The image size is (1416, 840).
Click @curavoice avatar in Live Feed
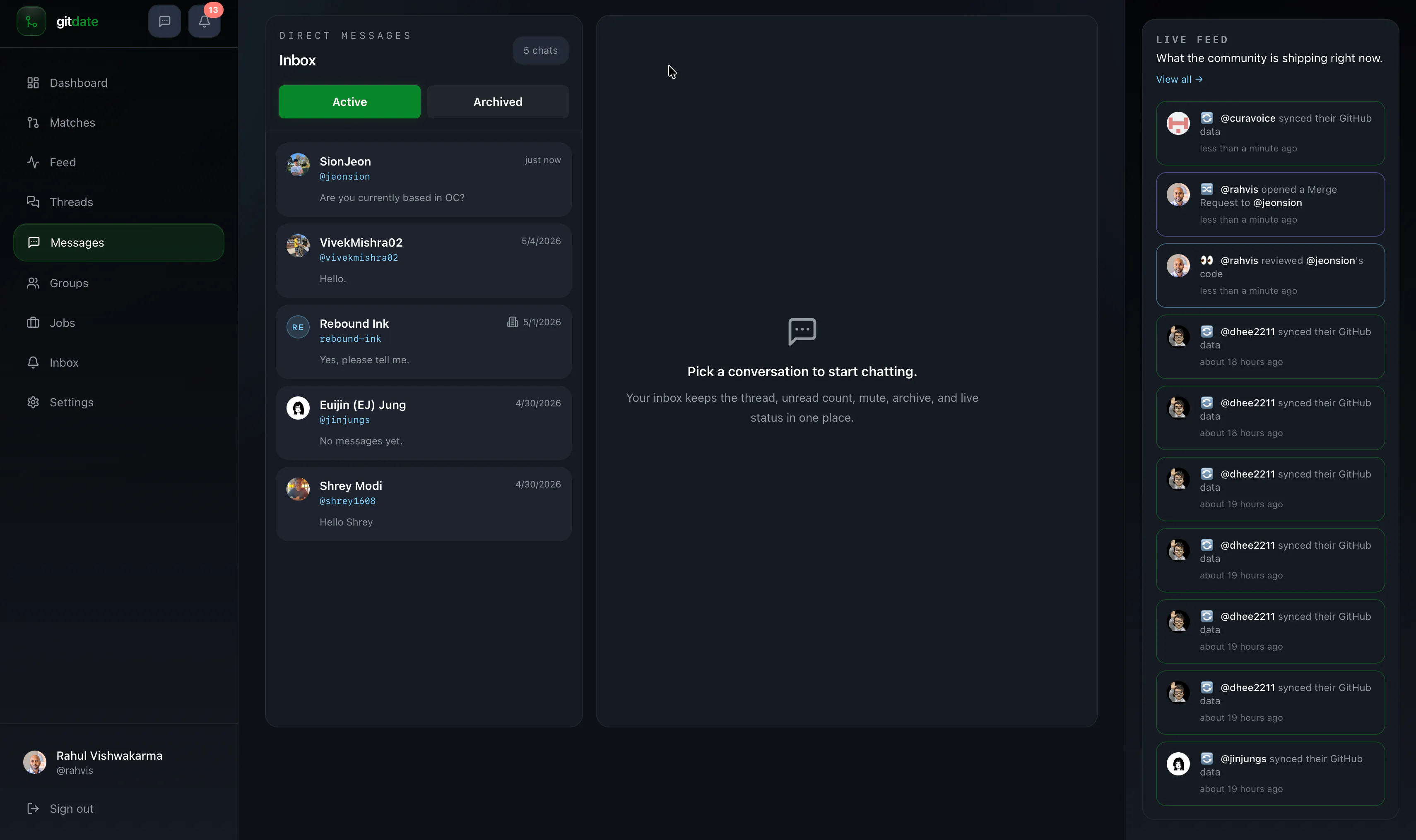(1178, 123)
